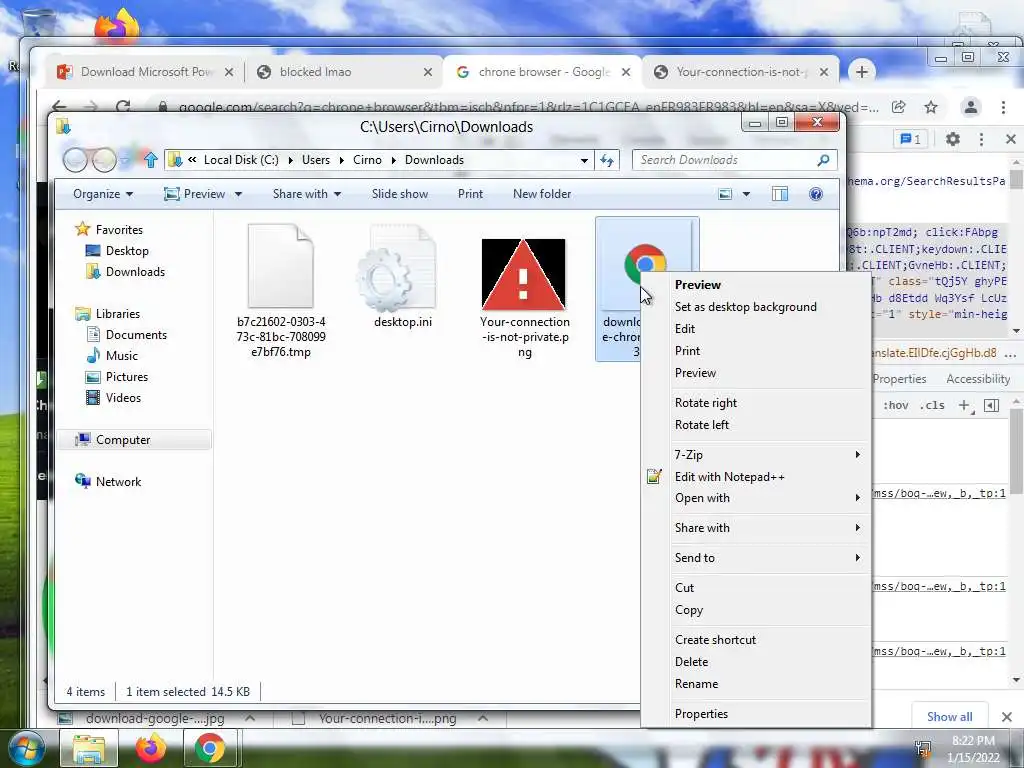Open a new Chrome tab

point(861,72)
